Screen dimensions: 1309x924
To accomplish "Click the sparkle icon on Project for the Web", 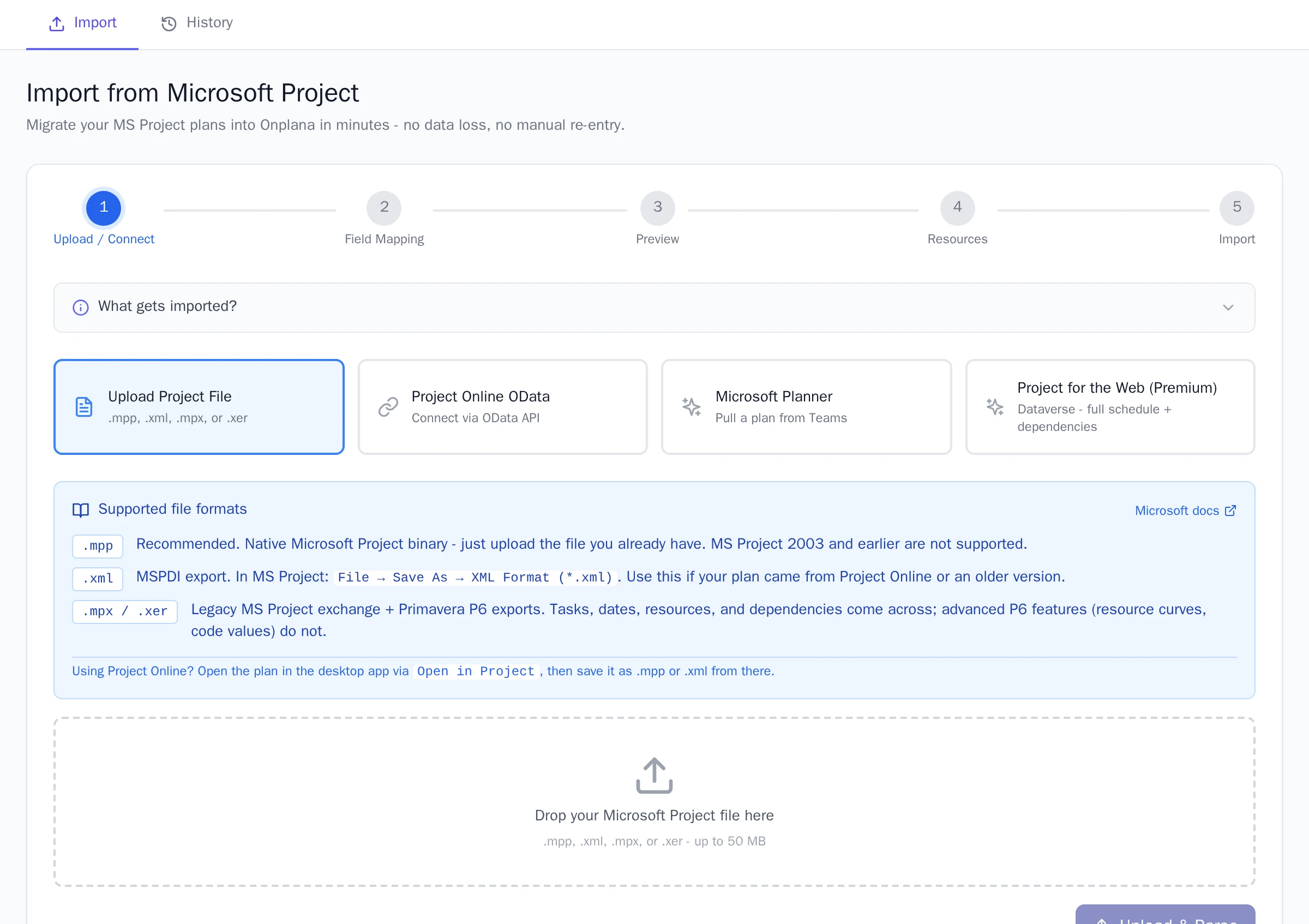I will 995,407.
